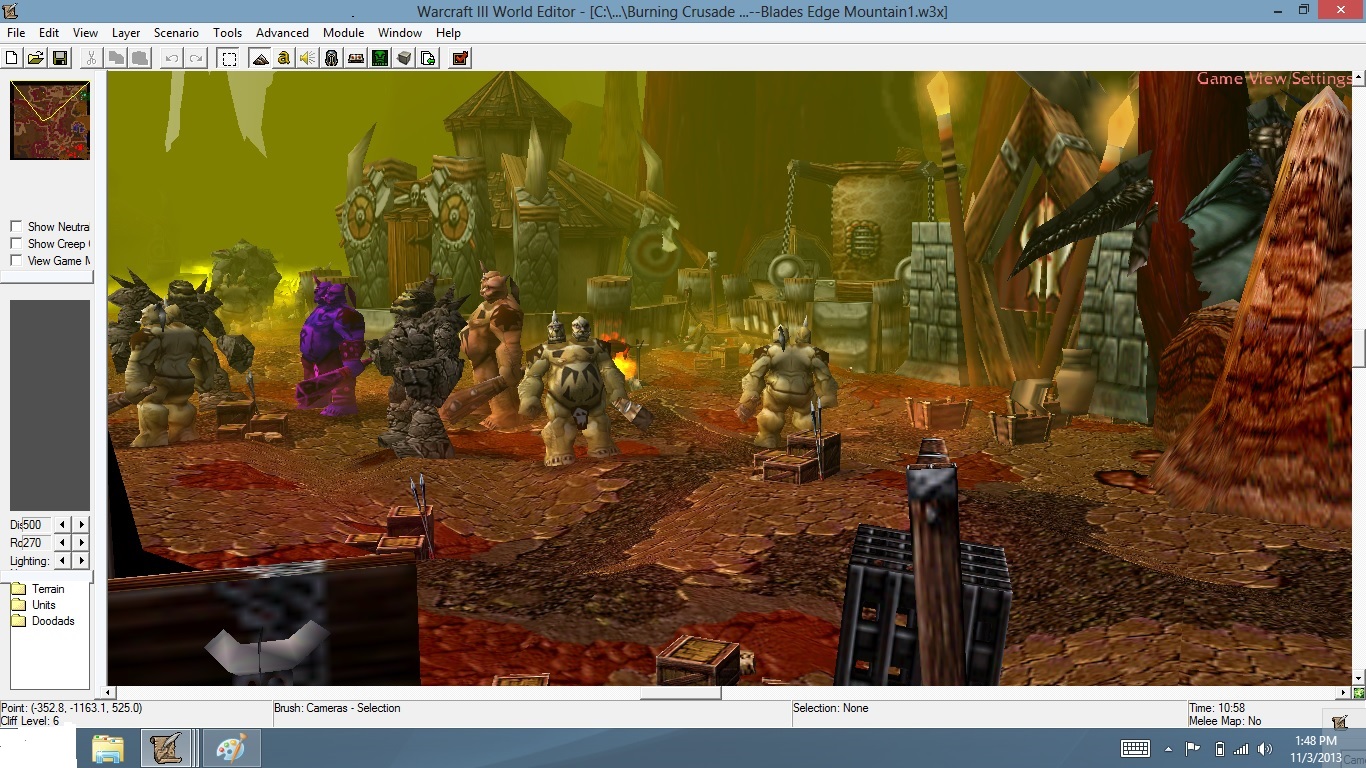The width and height of the screenshot is (1366, 768).
Task: Click the minimap preview thumbnail
Action: tap(50, 120)
